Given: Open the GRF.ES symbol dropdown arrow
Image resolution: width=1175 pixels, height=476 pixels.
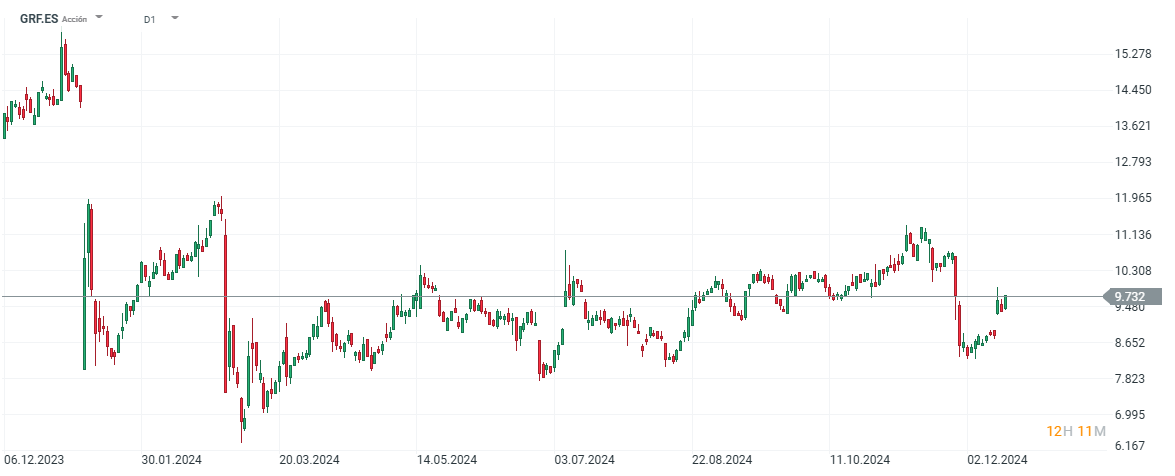Looking at the screenshot, I should (99, 18).
